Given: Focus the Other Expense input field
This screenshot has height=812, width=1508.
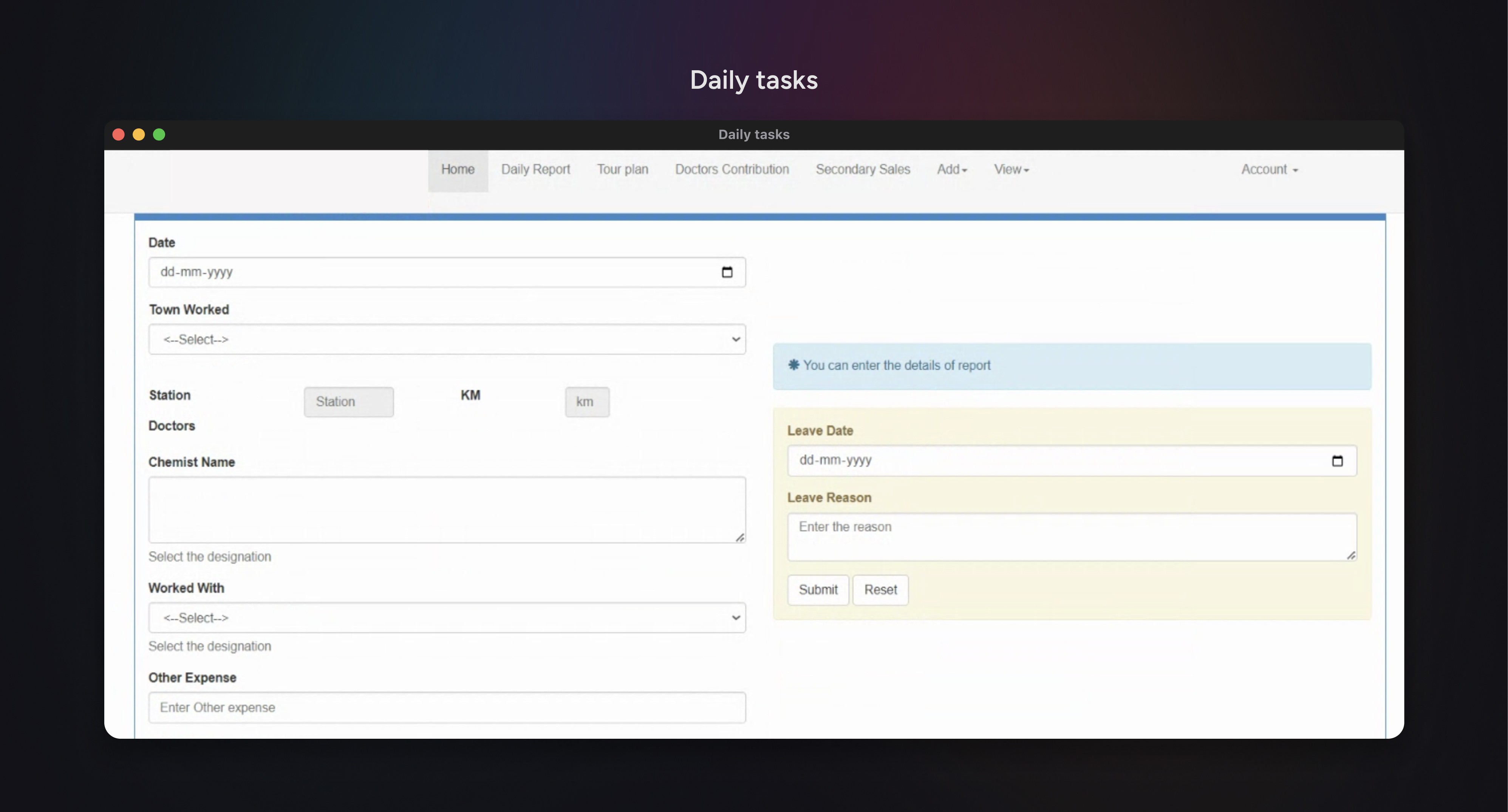Looking at the screenshot, I should pyautogui.click(x=447, y=708).
